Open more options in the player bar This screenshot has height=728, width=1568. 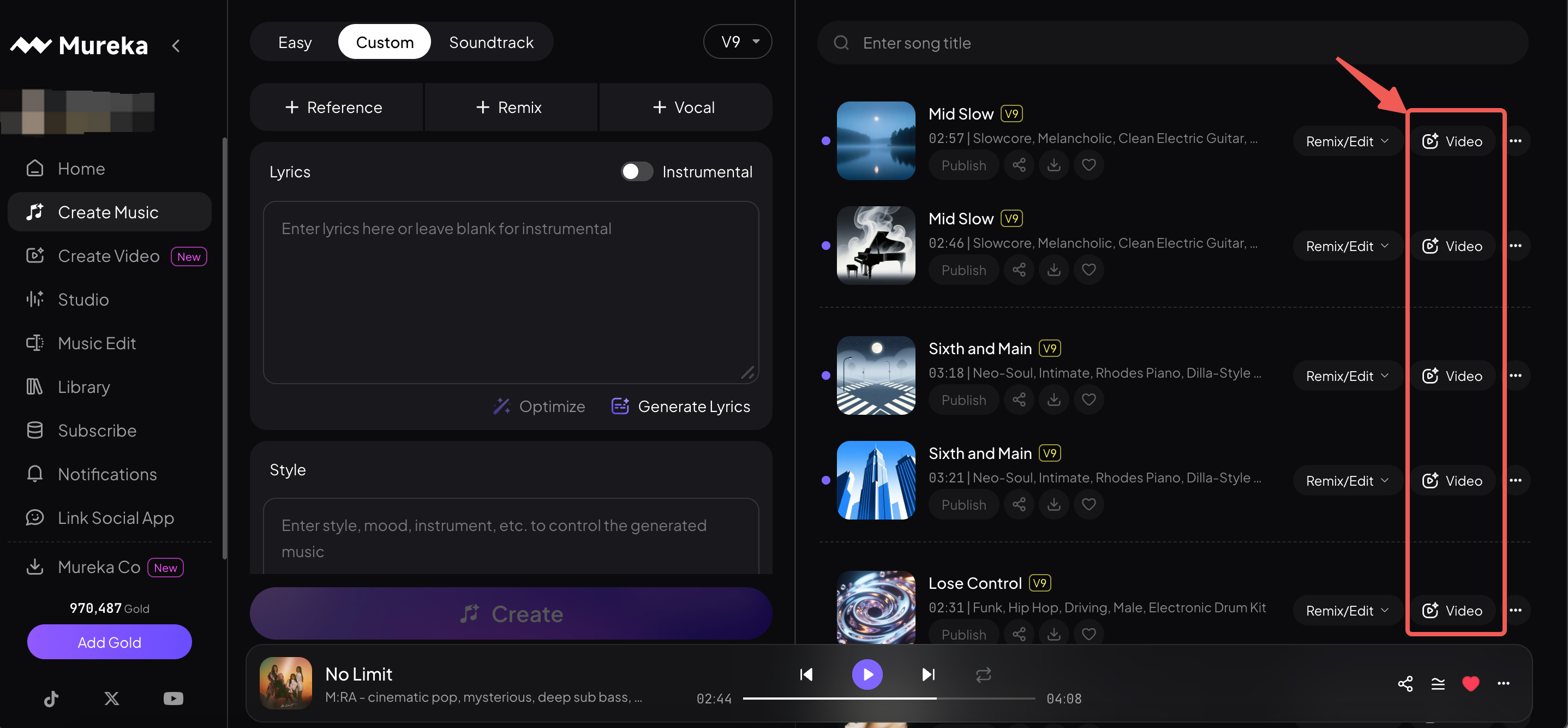tap(1503, 683)
